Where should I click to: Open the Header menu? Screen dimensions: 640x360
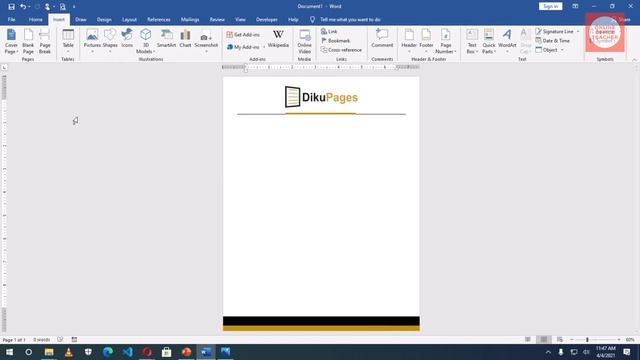[409, 41]
